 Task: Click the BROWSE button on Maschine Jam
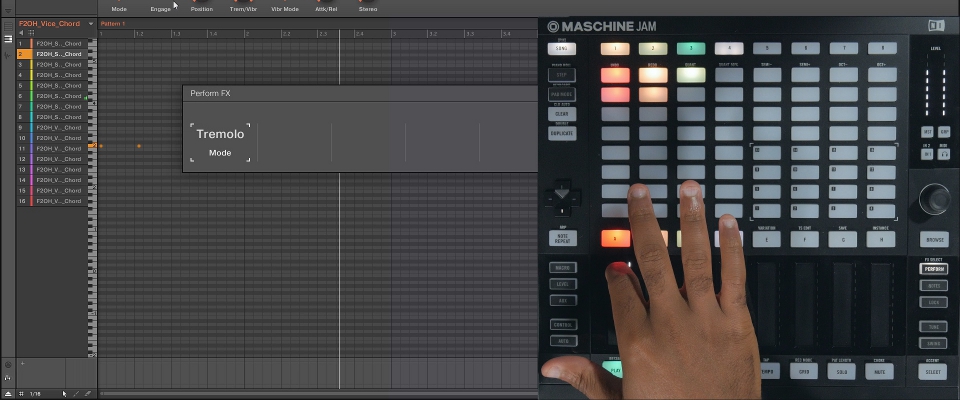tap(934, 240)
